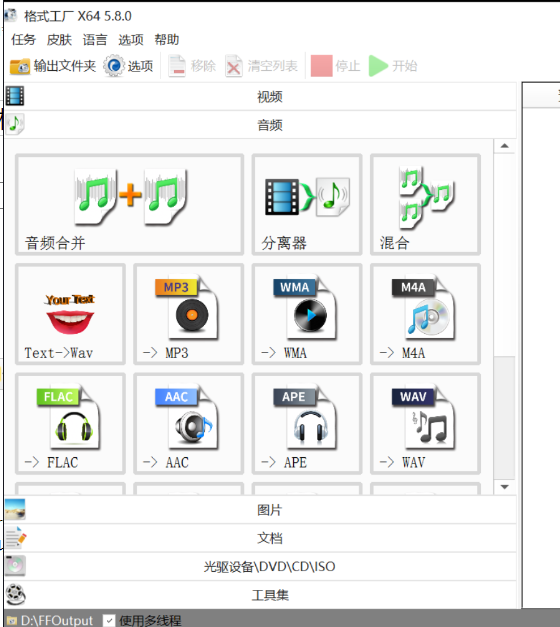Choose the -> WAV conversion icon
560x627 pixels.
[x=425, y=423]
